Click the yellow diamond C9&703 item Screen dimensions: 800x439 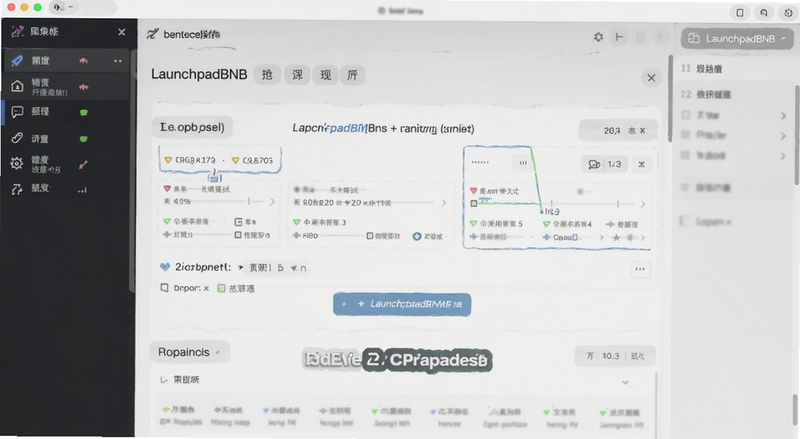(253, 160)
